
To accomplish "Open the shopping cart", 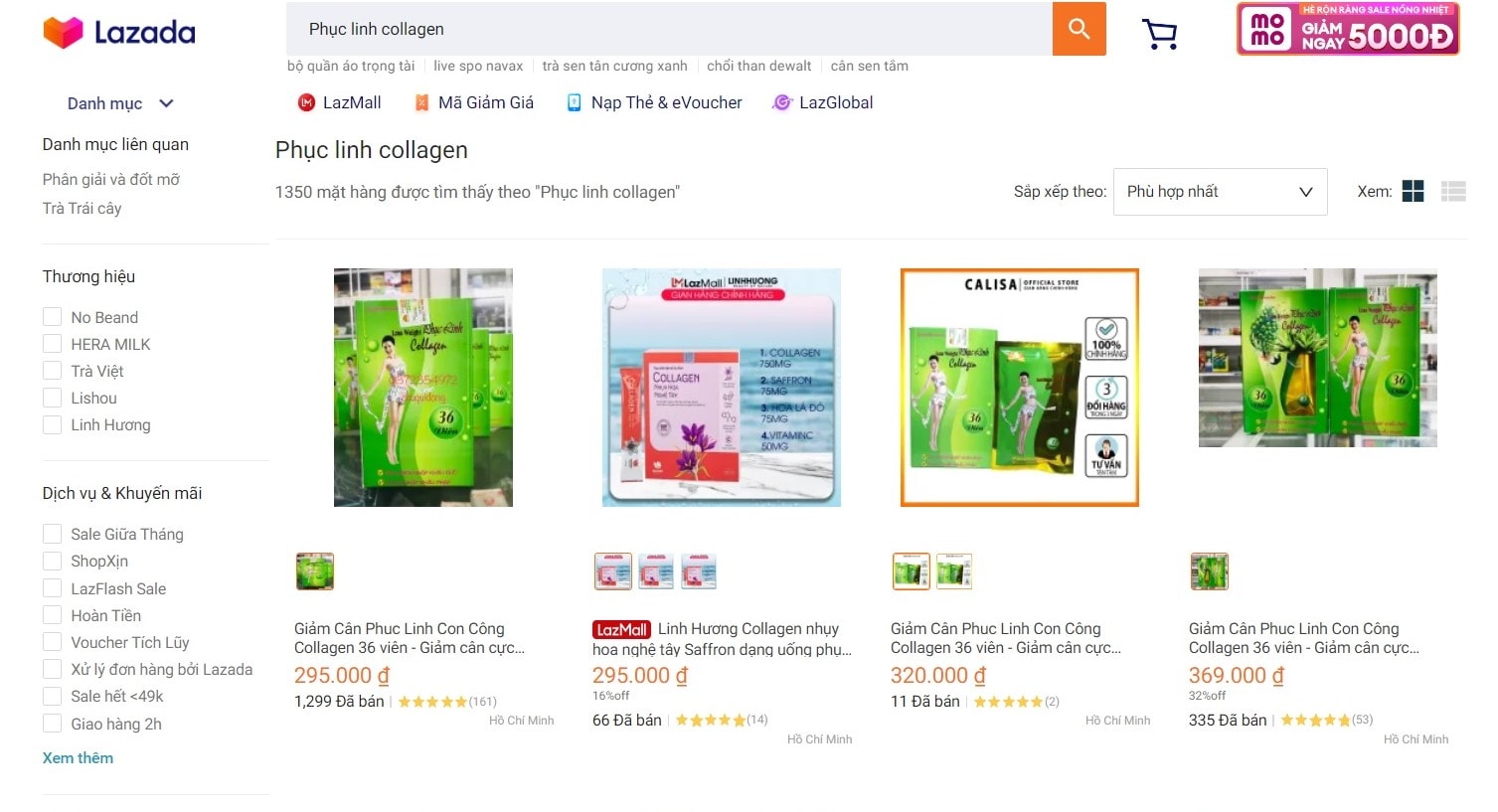I will click(1159, 34).
